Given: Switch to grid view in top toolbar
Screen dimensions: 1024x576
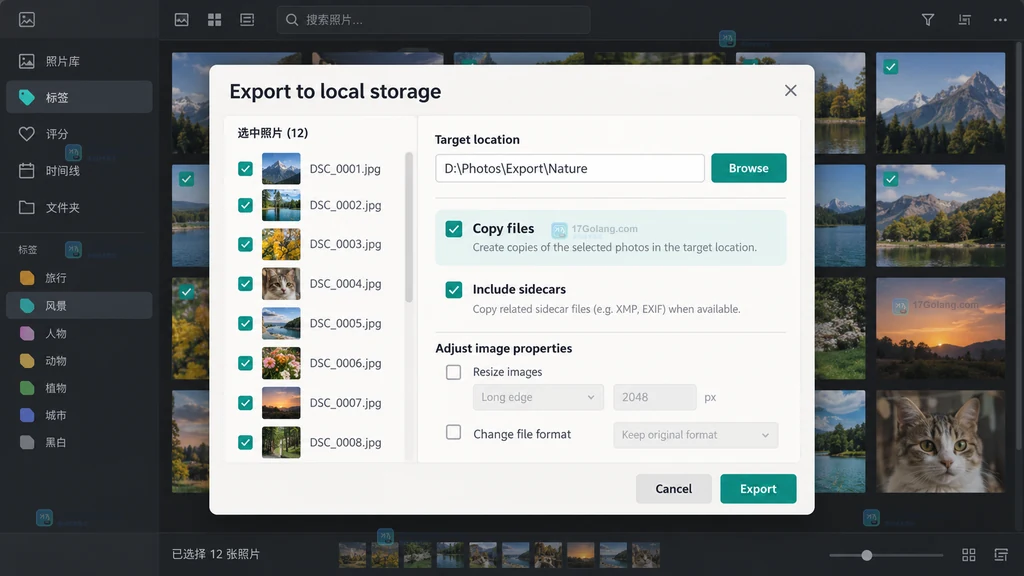Looking at the screenshot, I should pos(214,20).
